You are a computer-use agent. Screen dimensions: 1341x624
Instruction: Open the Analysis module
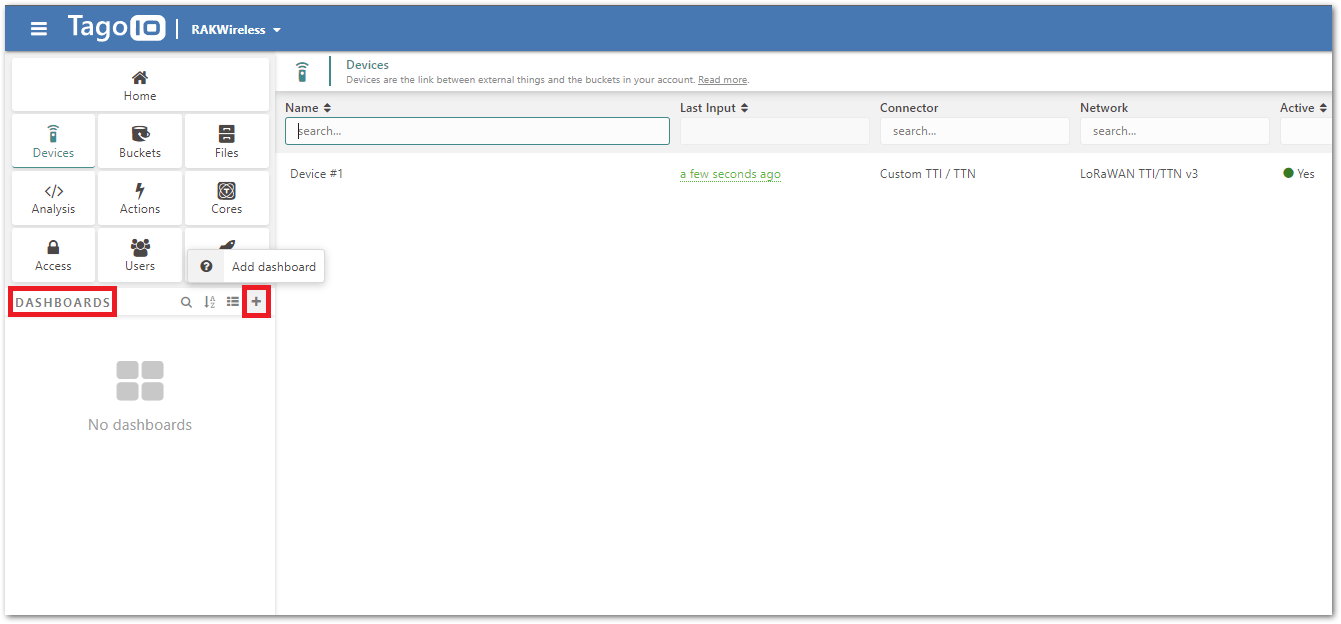[x=53, y=198]
